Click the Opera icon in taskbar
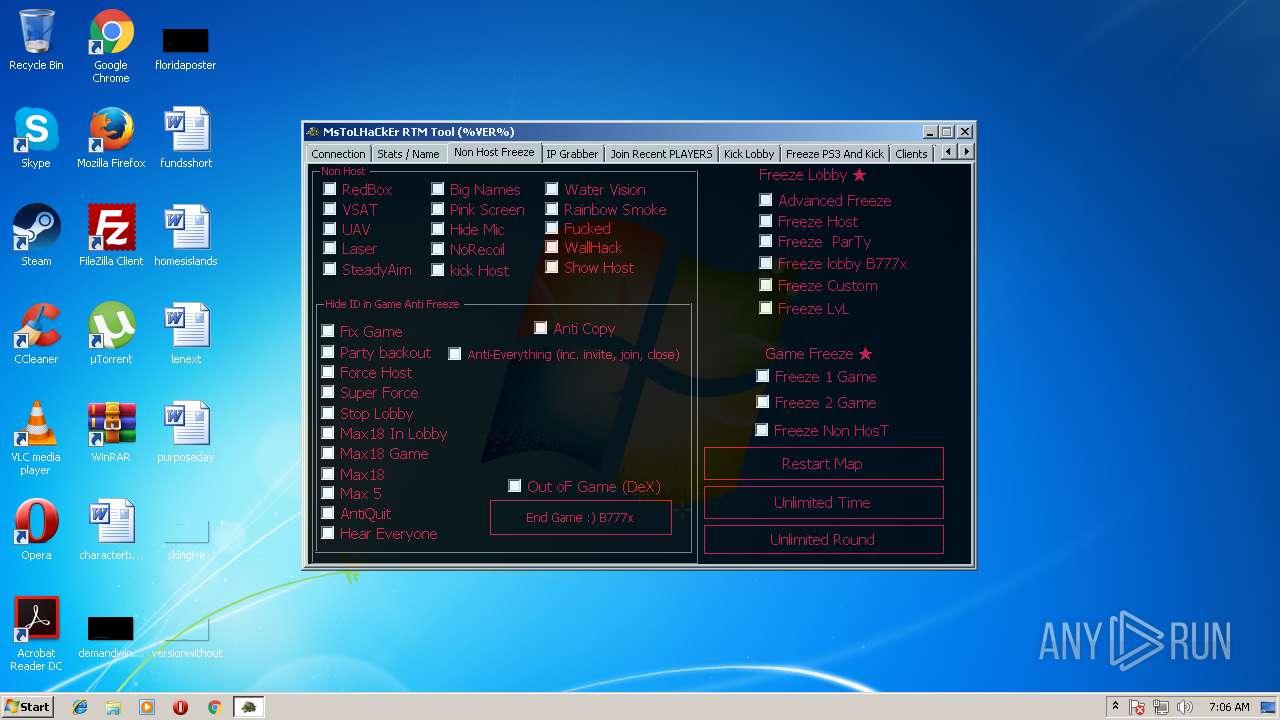The height and width of the screenshot is (720, 1280). 181,707
